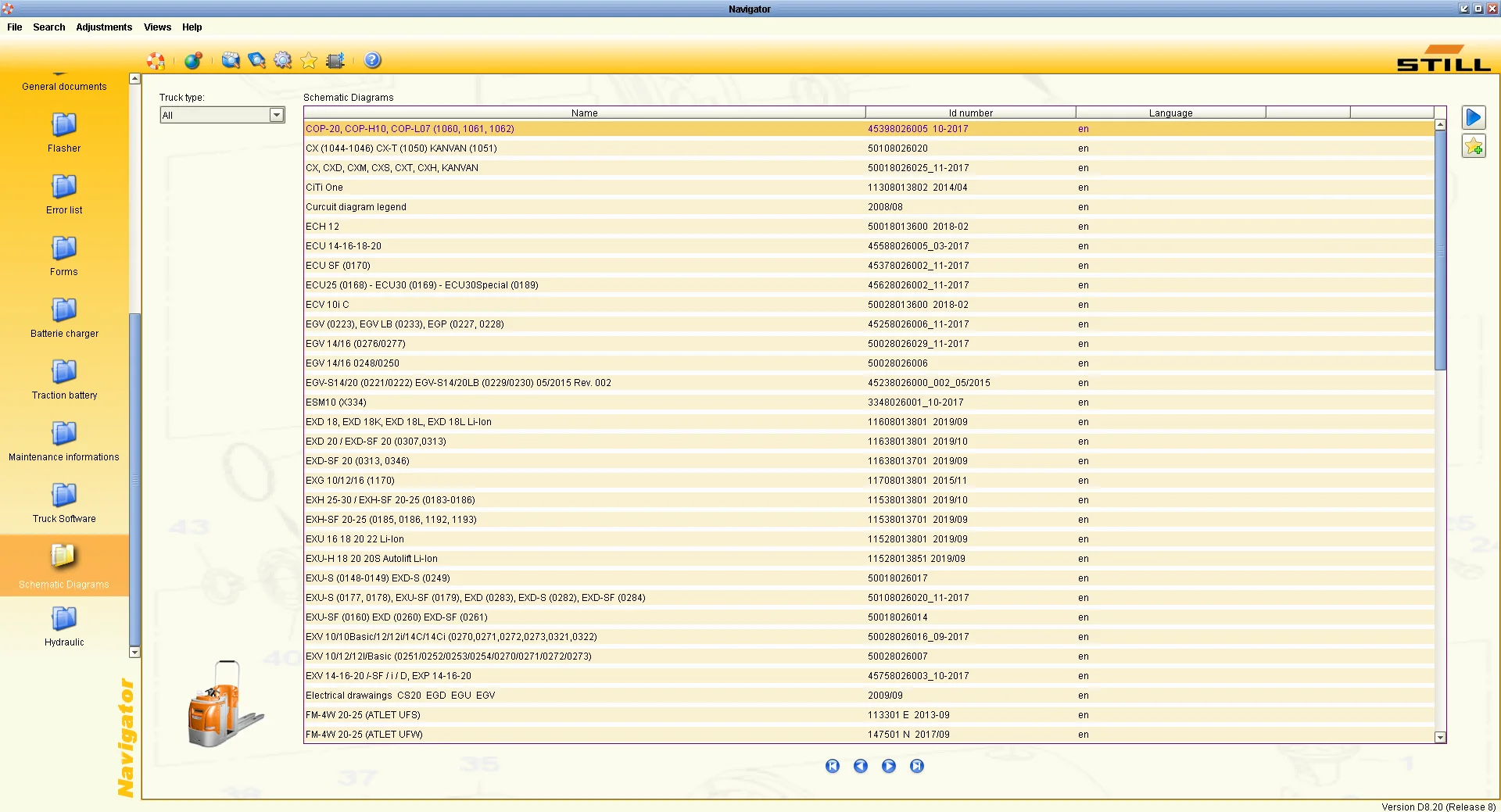The height and width of the screenshot is (812, 1501).
Task: Click the globe with red pin toolbar icon
Action: point(193,60)
